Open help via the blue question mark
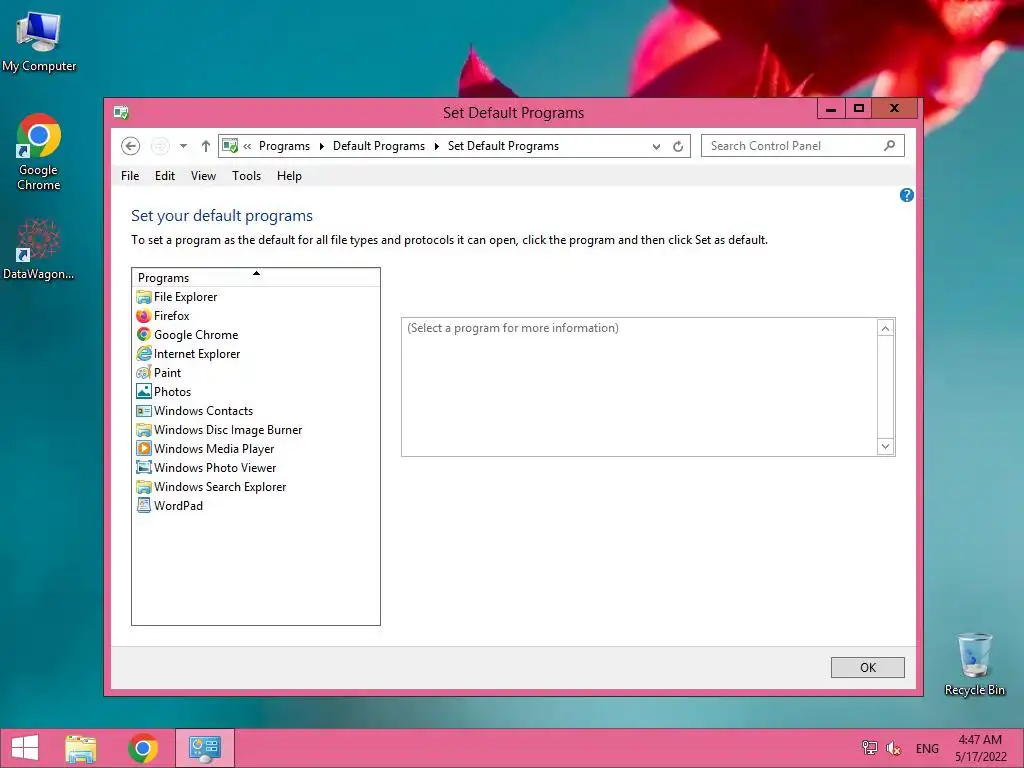 click(x=906, y=195)
